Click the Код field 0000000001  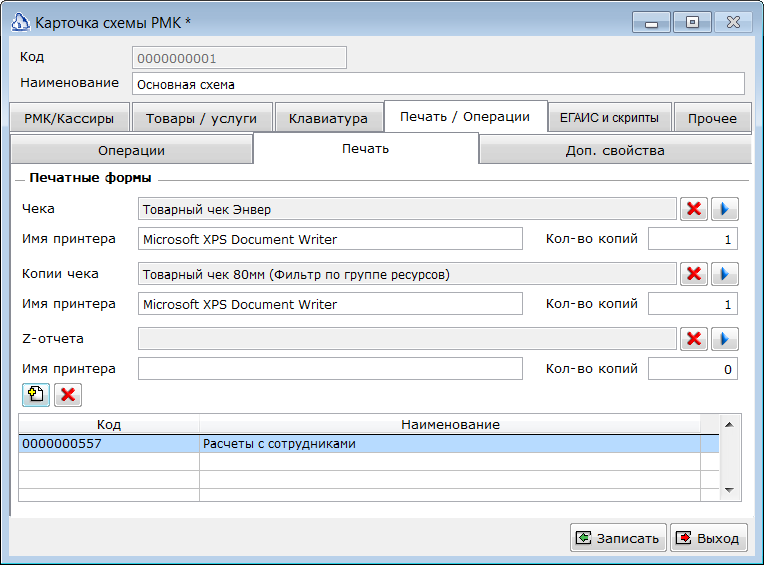(x=239, y=58)
